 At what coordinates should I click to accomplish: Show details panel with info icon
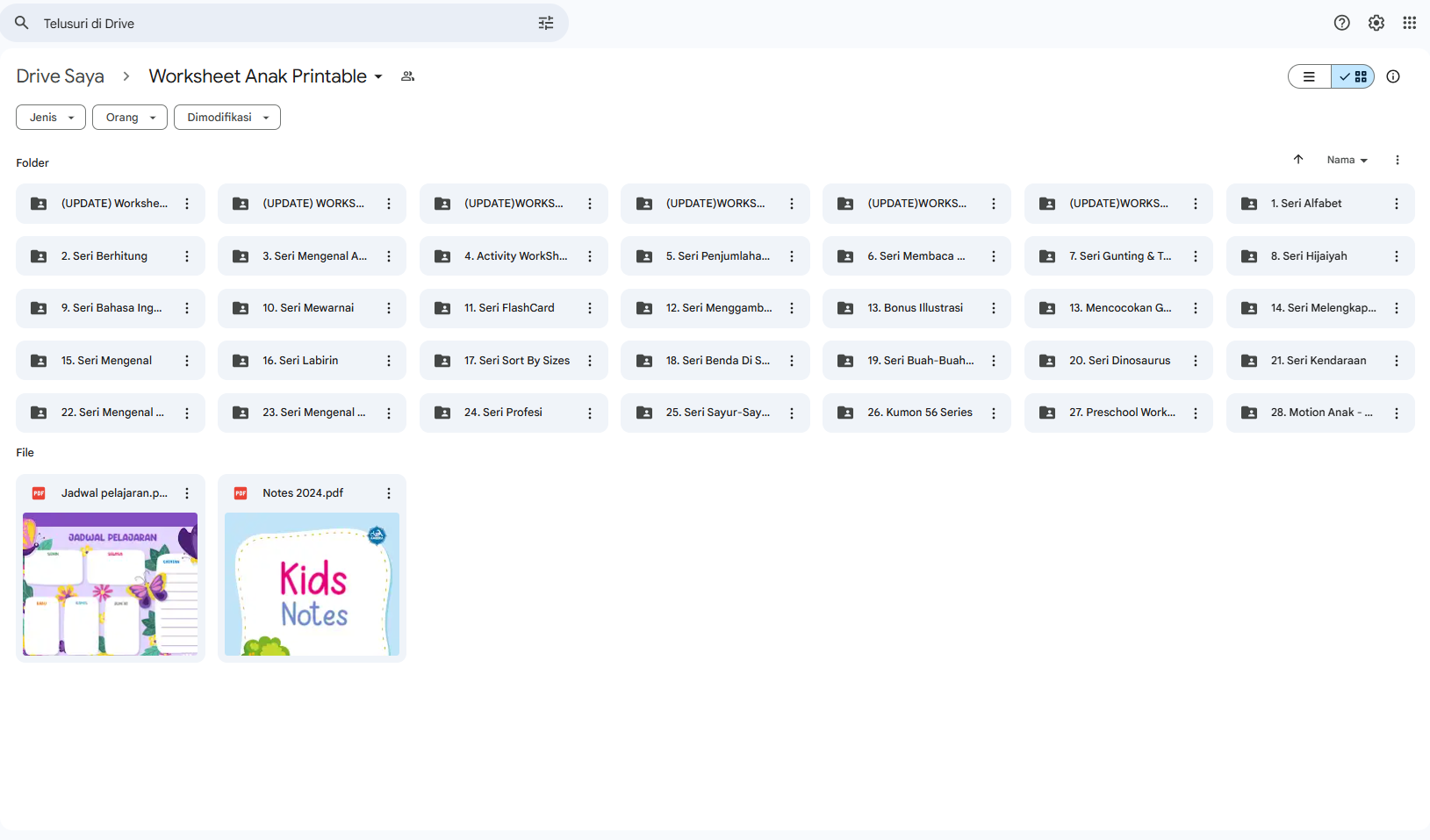1392,76
